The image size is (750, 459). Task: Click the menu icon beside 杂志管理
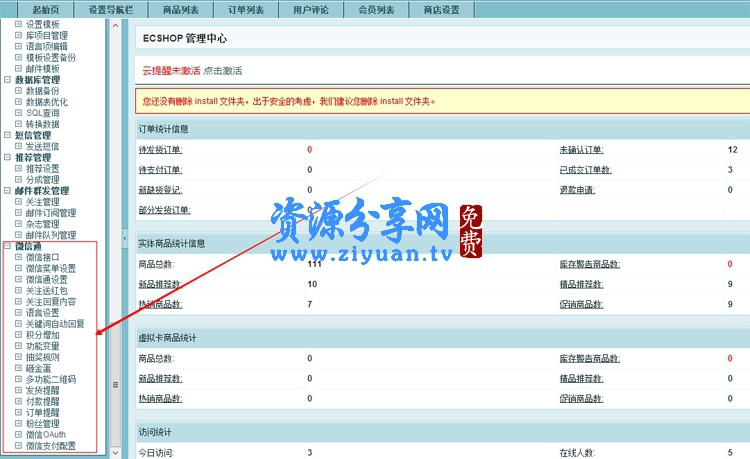click(18, 224)
